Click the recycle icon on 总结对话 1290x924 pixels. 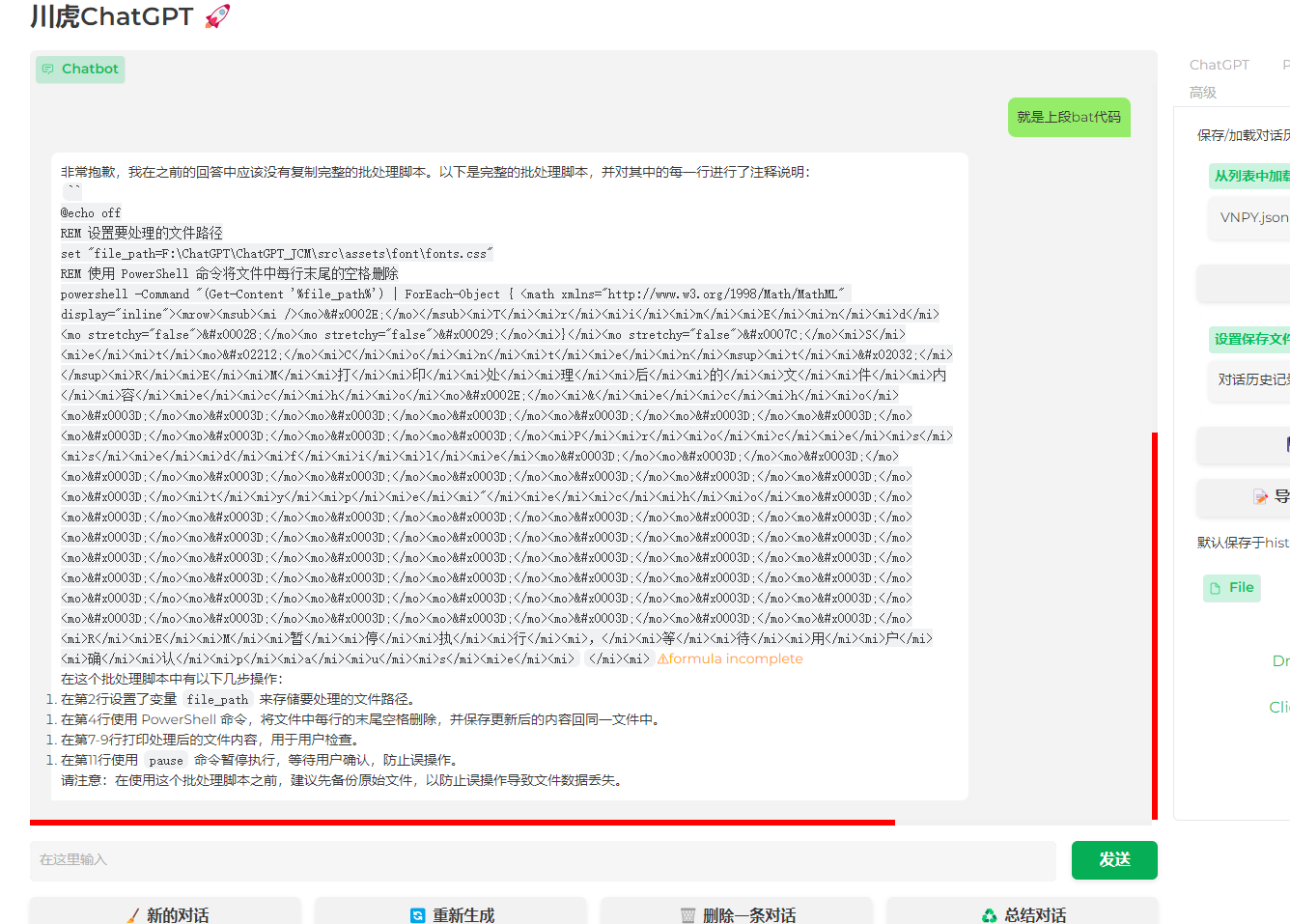pos(989,915)
